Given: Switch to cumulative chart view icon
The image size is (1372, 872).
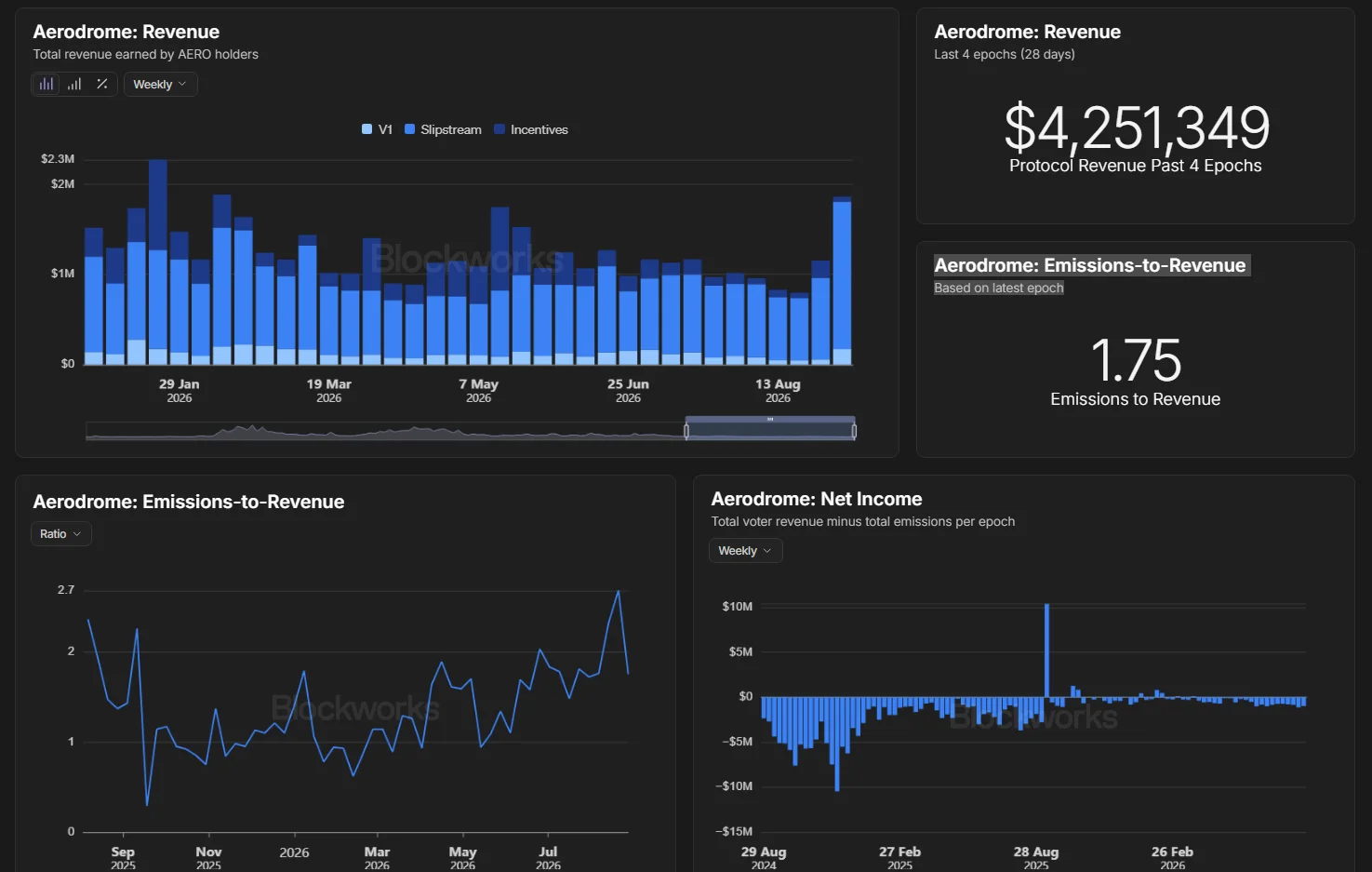Looking at the screenshot, I should tap(74, 84).
